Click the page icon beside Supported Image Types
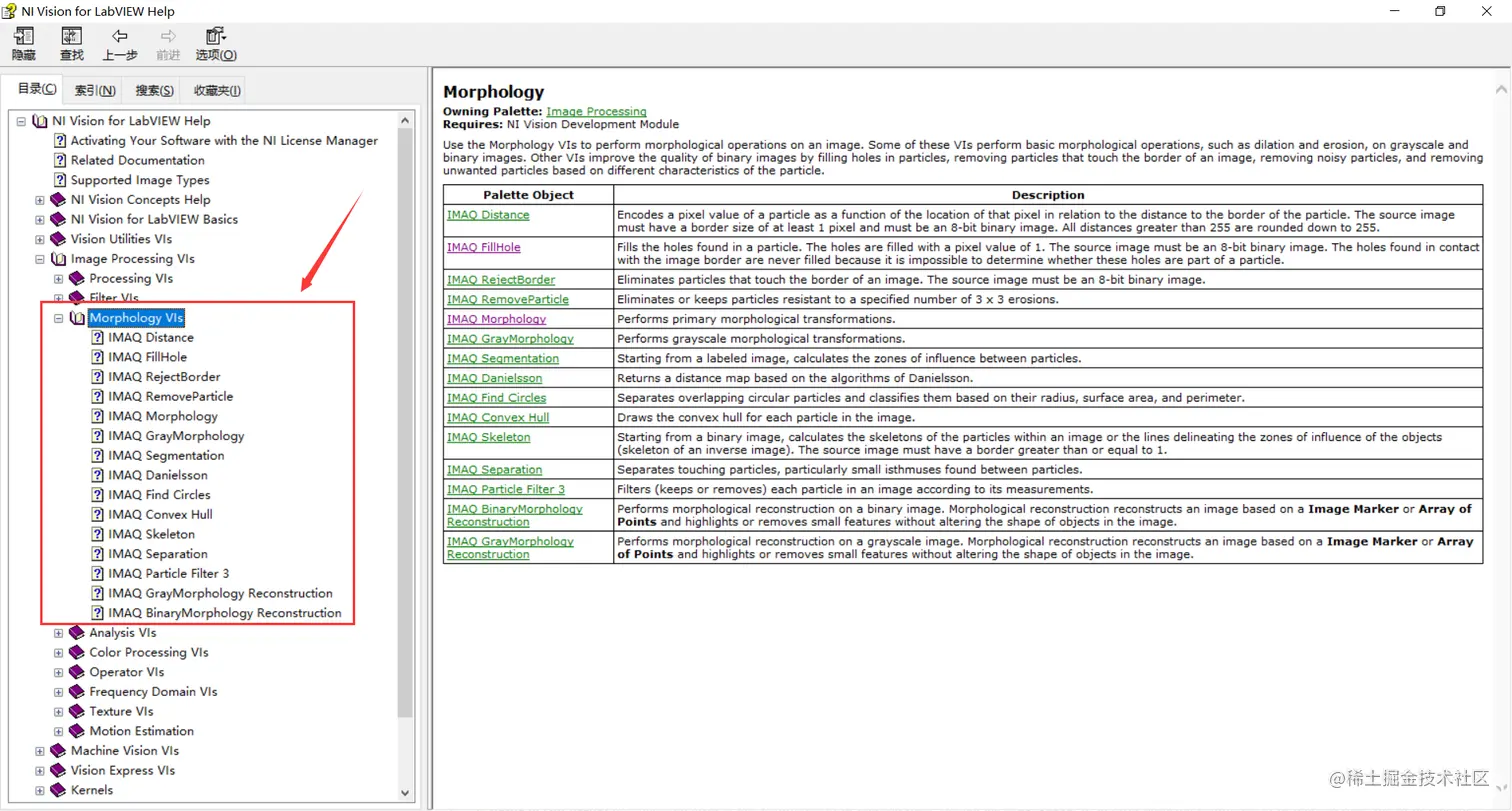Image resolution: width=1512 pixels, height=811 pixels. coord(59,180)
